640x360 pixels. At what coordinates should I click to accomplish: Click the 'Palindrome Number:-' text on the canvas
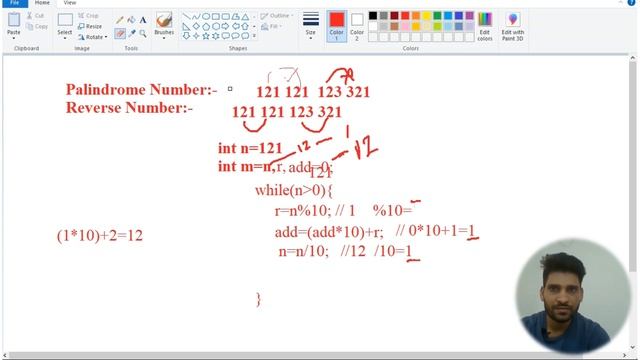141,89
